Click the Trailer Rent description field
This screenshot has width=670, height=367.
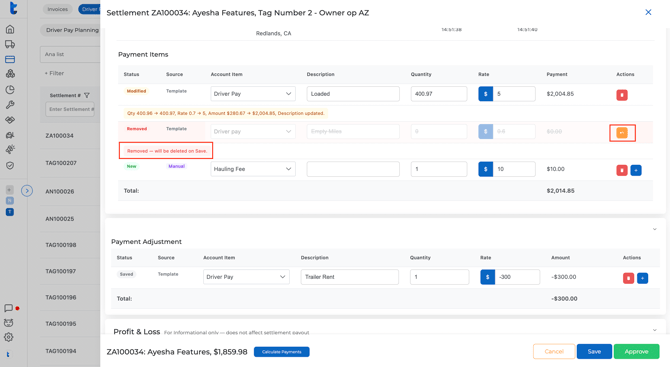(350, 277)
